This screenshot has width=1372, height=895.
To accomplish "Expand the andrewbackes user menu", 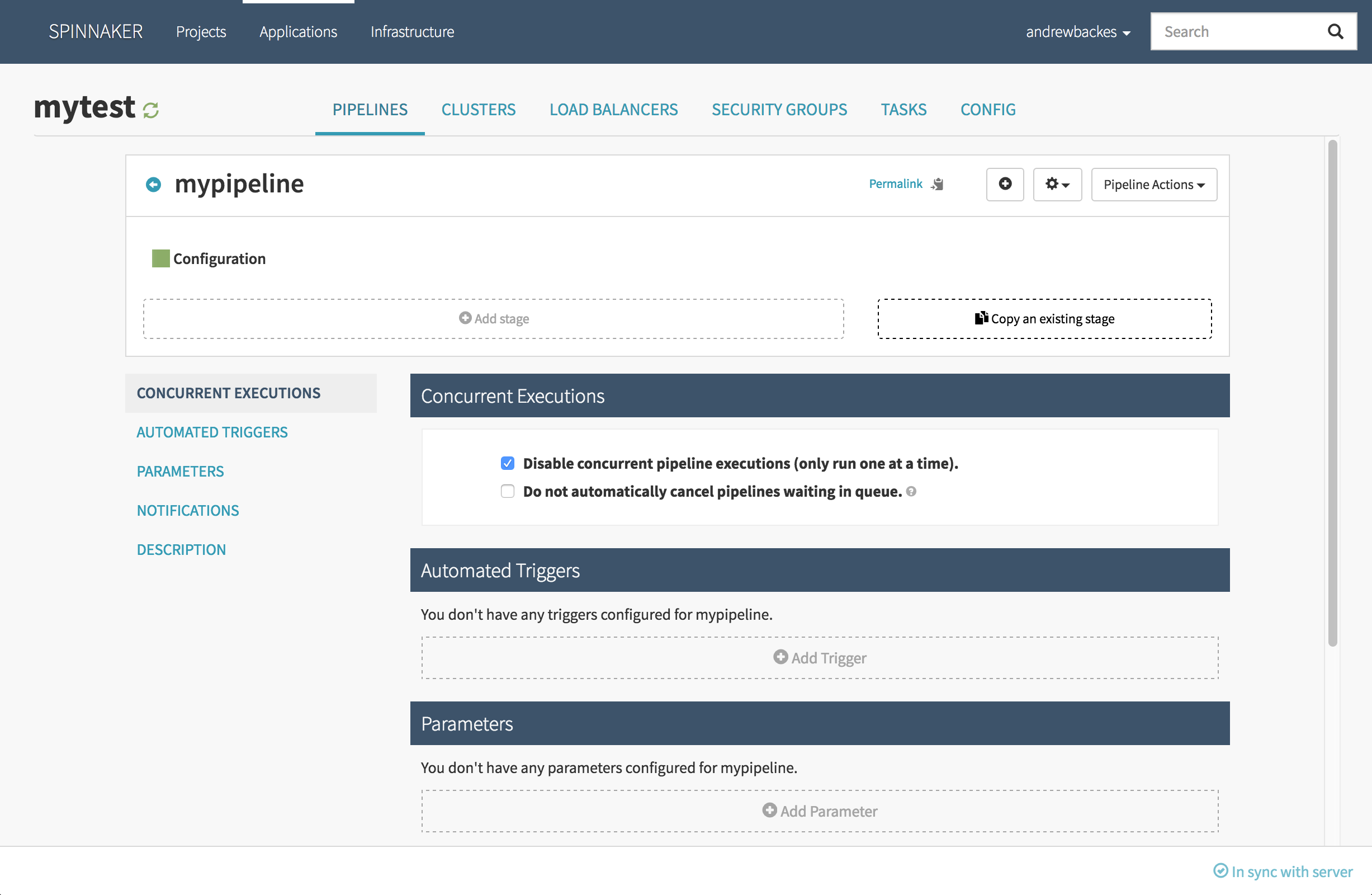I will point(1077,32).
